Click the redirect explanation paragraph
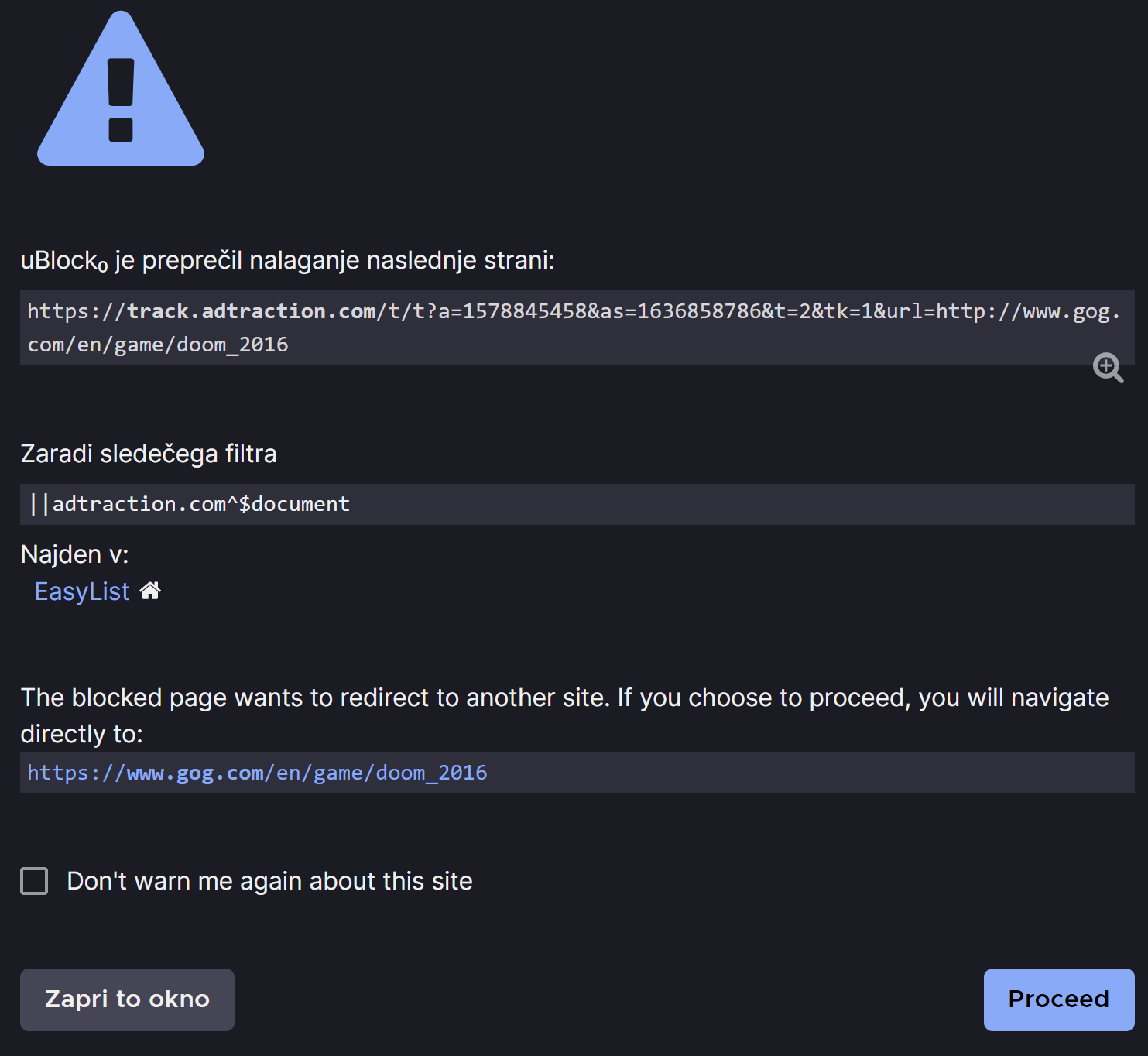 (x=565, y=715)
